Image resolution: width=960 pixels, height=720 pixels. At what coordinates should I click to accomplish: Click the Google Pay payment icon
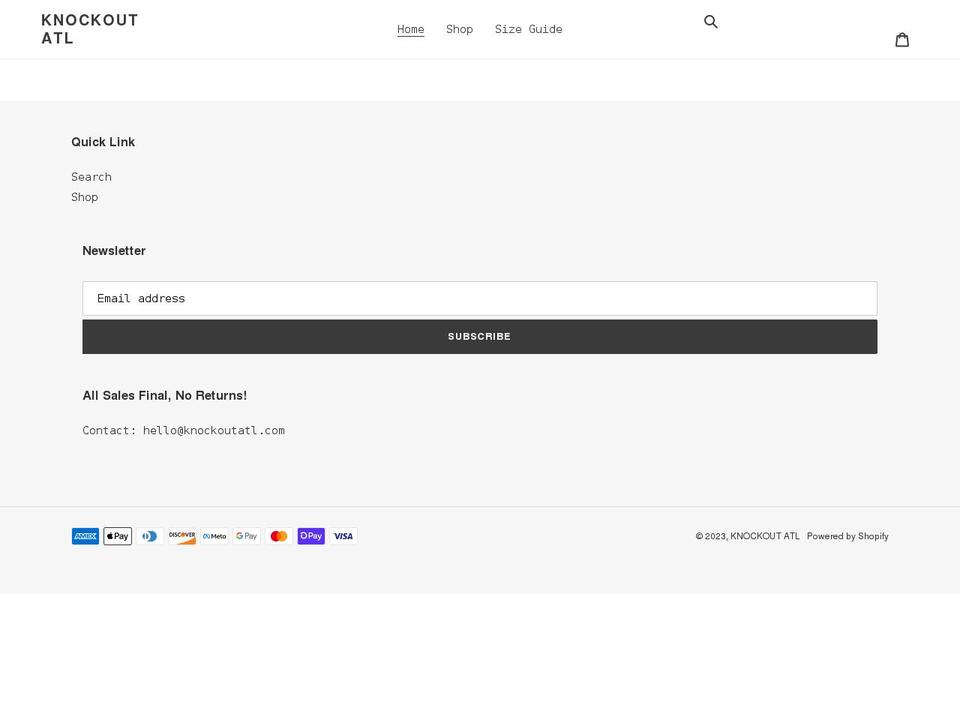(x=246, y=536)
